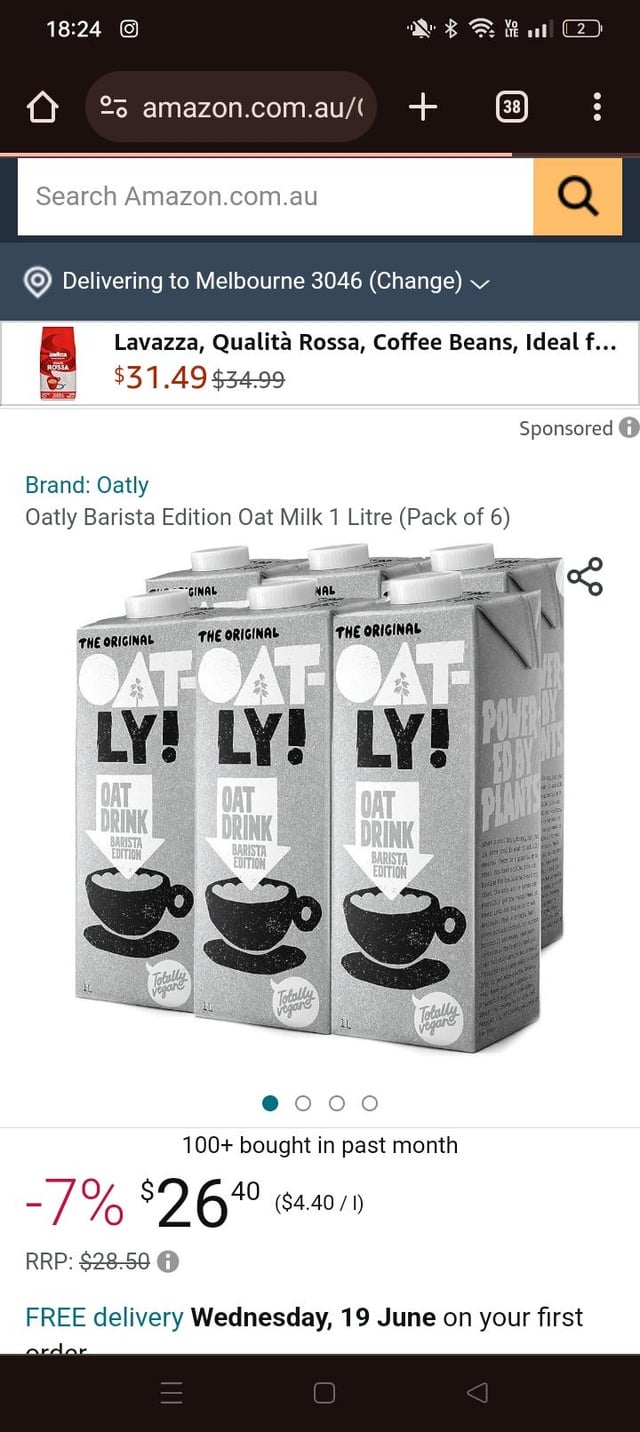Open the Lavazza Qualità Rossa sponsored ad
The height and width of the screenshot is (1432, 640).
(320, 363)
